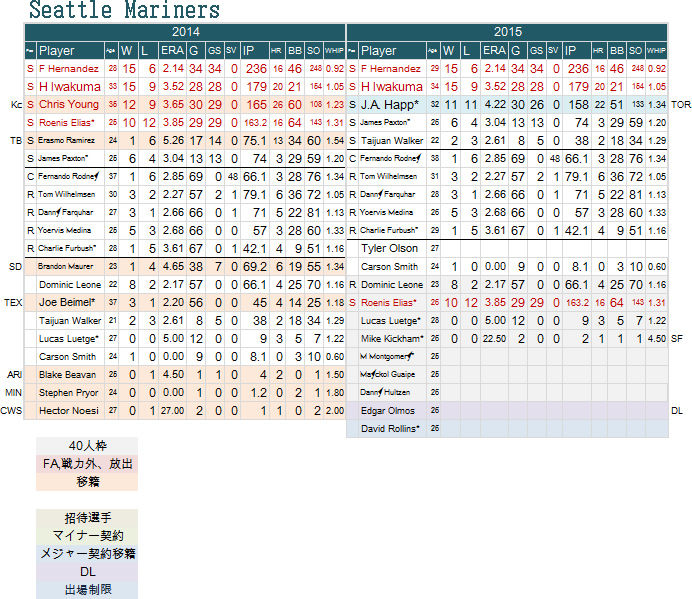
Task: Select Tyler Olson player name
Action: 389,249
